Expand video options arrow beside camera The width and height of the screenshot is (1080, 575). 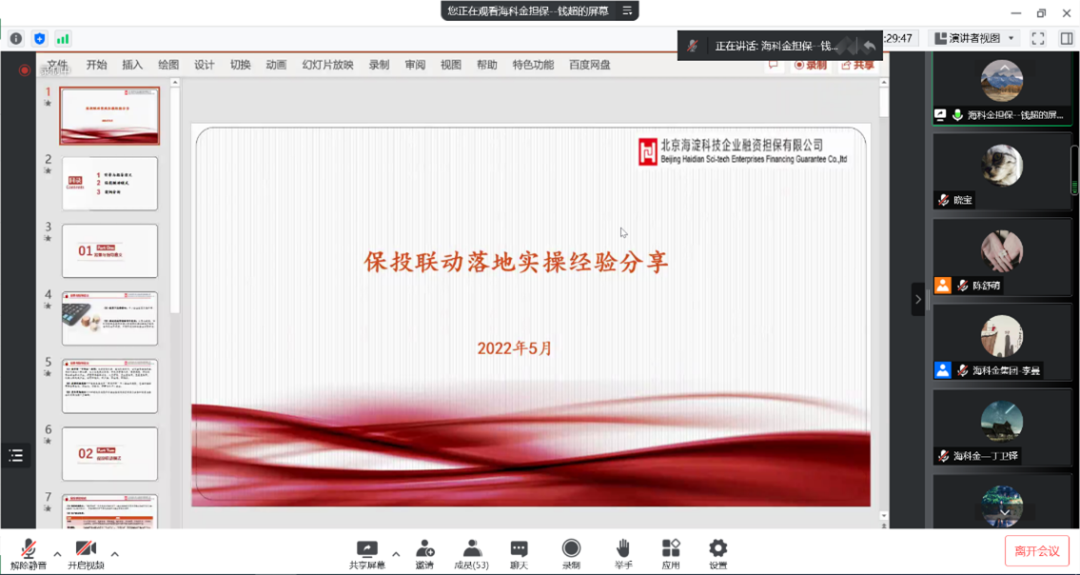point(115,554)
